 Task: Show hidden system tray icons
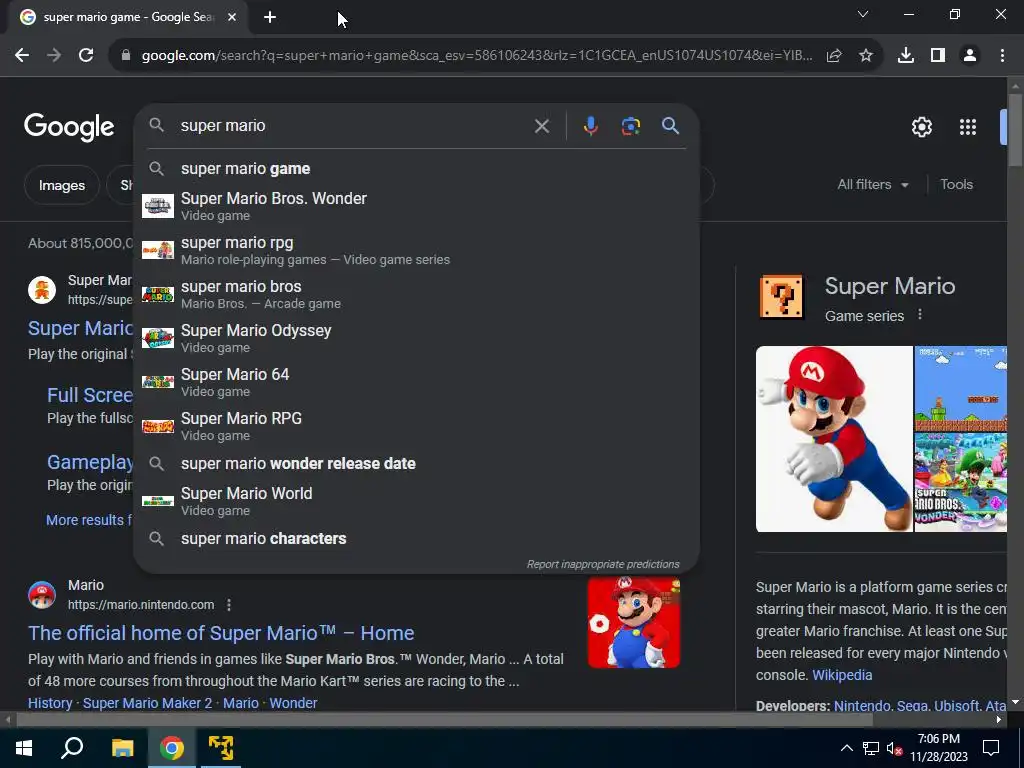pos(846,748)
